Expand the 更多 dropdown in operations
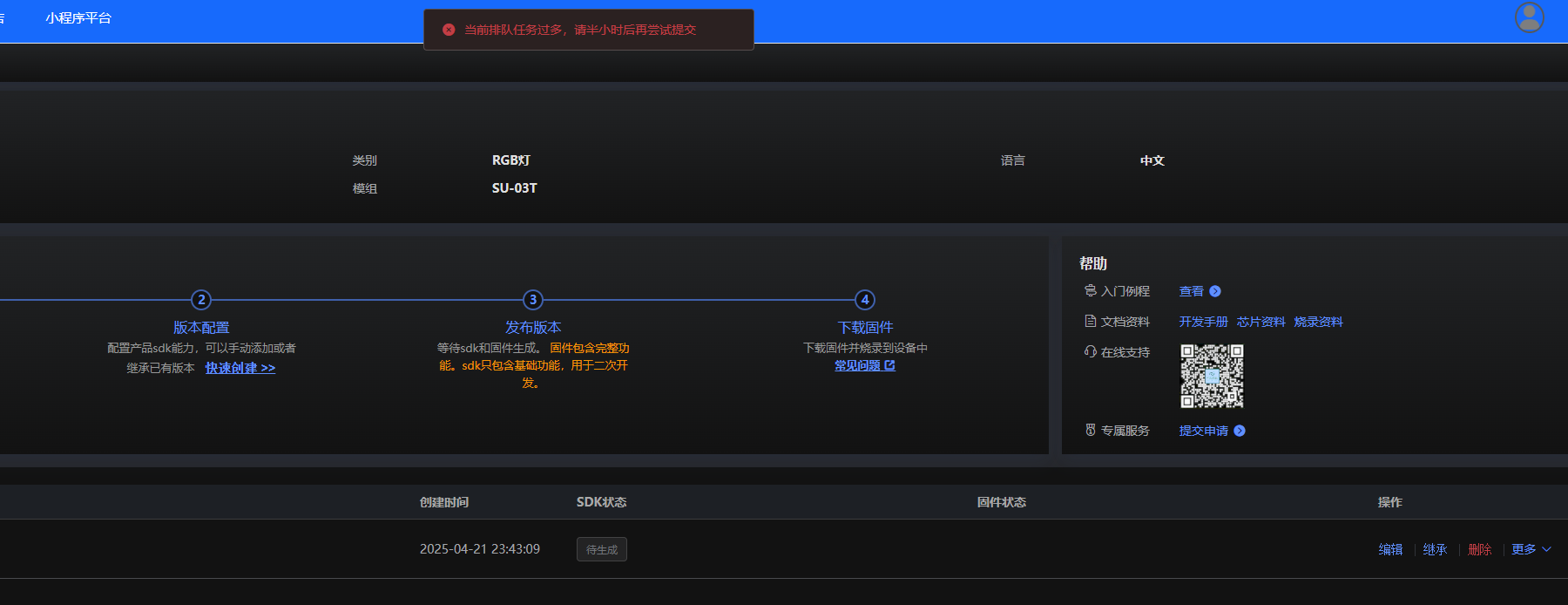 pyautogui.click(x=1531, y=549)
